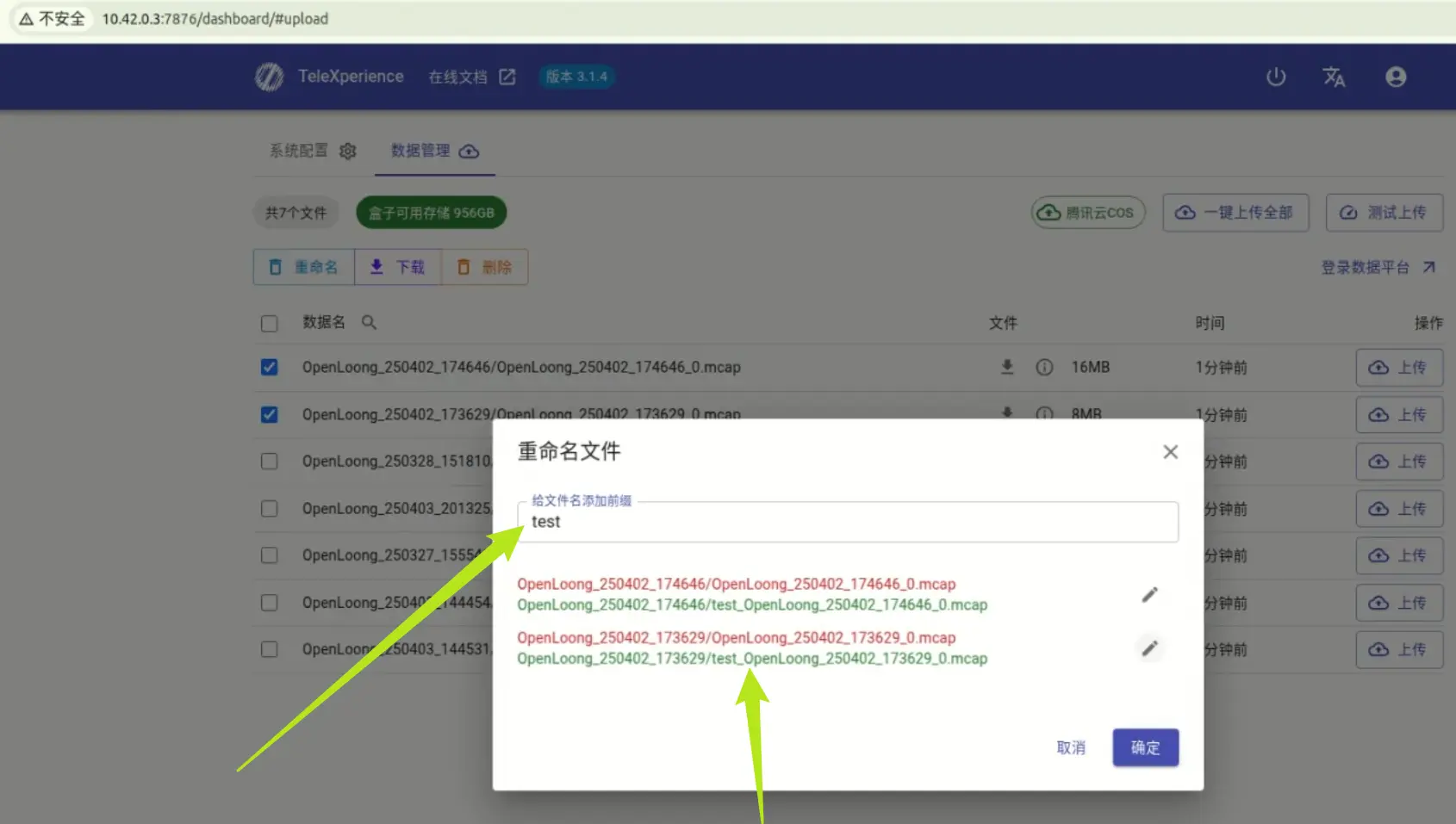This screenshot has width=1456, height=824.
Task: Click the 下载 toolbar button
Action: (x=398, y=267)
